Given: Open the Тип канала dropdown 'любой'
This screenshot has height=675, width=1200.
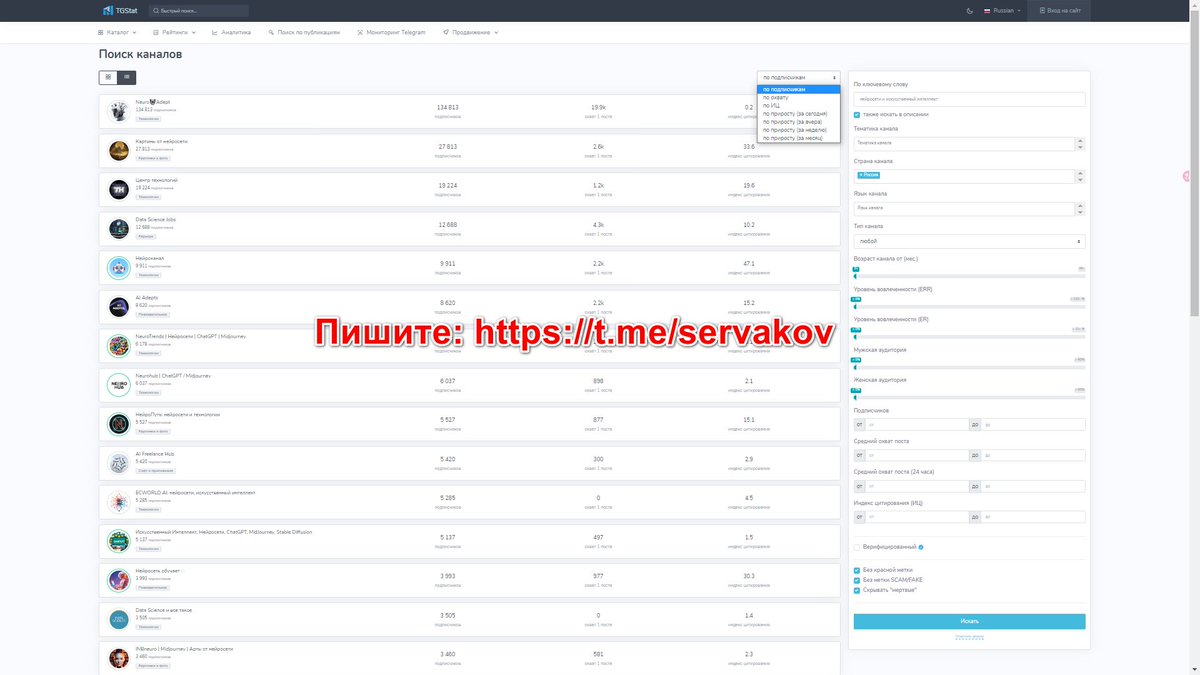Looking at the screenshot, I should (x=969, y=241).
